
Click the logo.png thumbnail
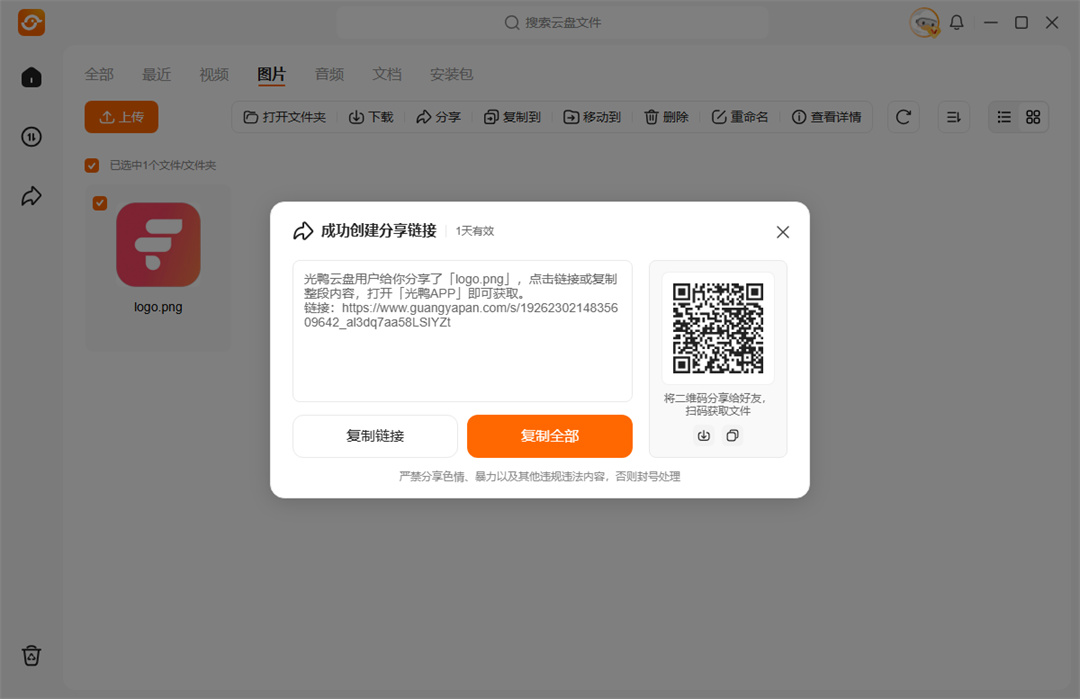(x=158, y=244)
